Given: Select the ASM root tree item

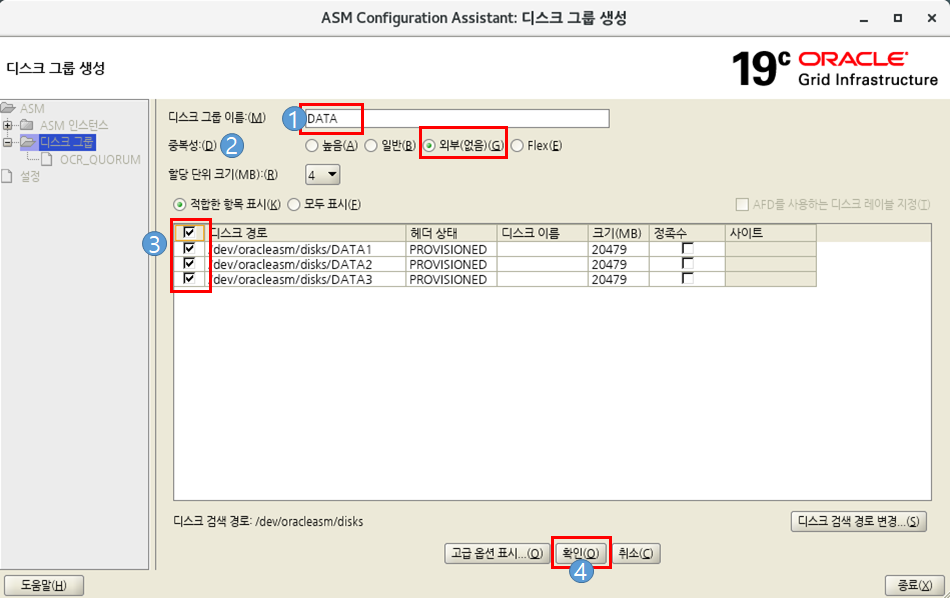Looking at the screenshot, I should coord(32,108).
